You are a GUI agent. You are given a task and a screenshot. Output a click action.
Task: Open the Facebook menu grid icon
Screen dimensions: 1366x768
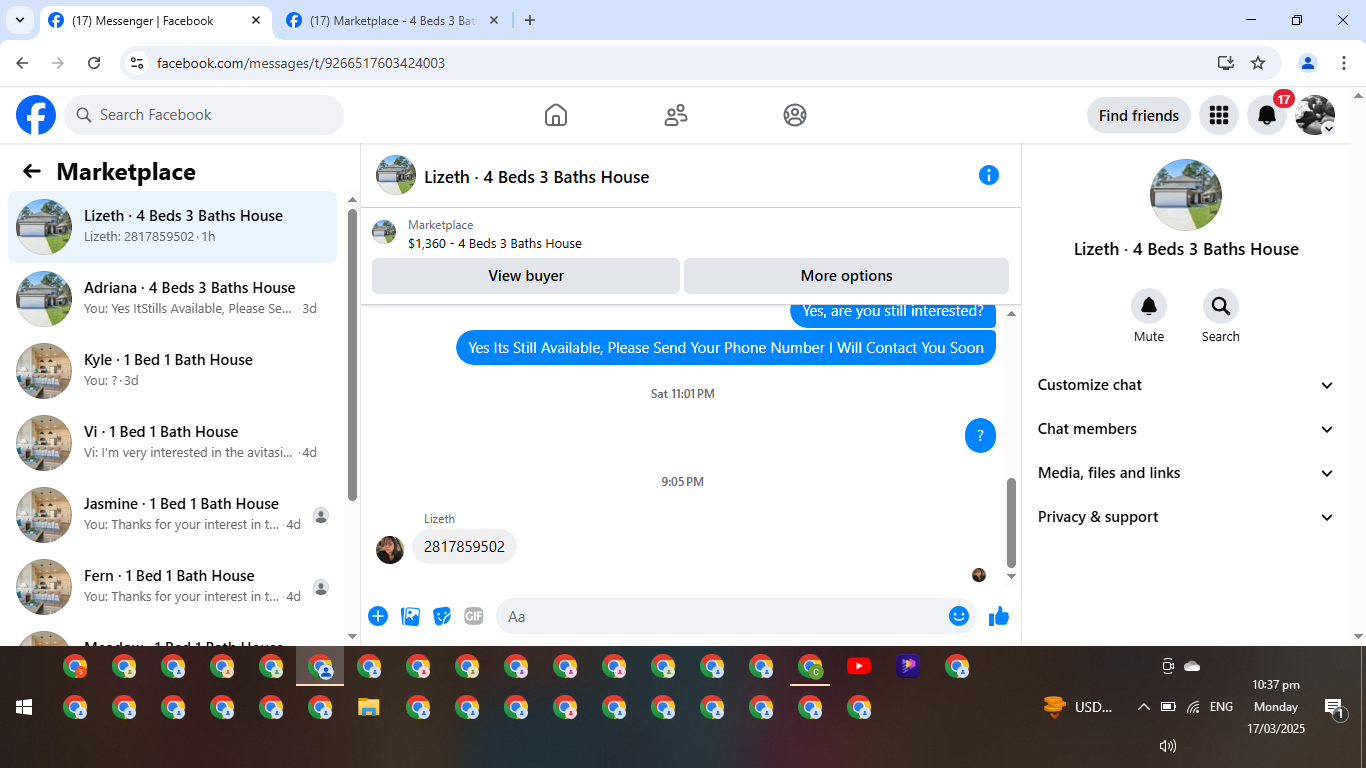[x=1218, y=115]
